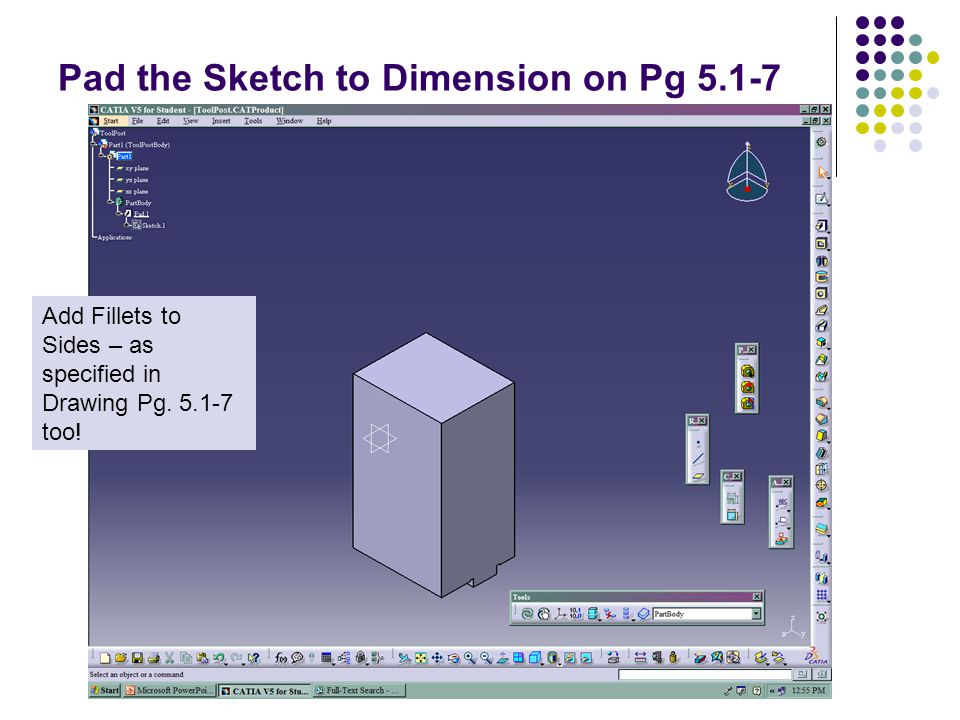Click the Edge Fillet icon in right toolbar
960x720 pixels.
(822, 402)
